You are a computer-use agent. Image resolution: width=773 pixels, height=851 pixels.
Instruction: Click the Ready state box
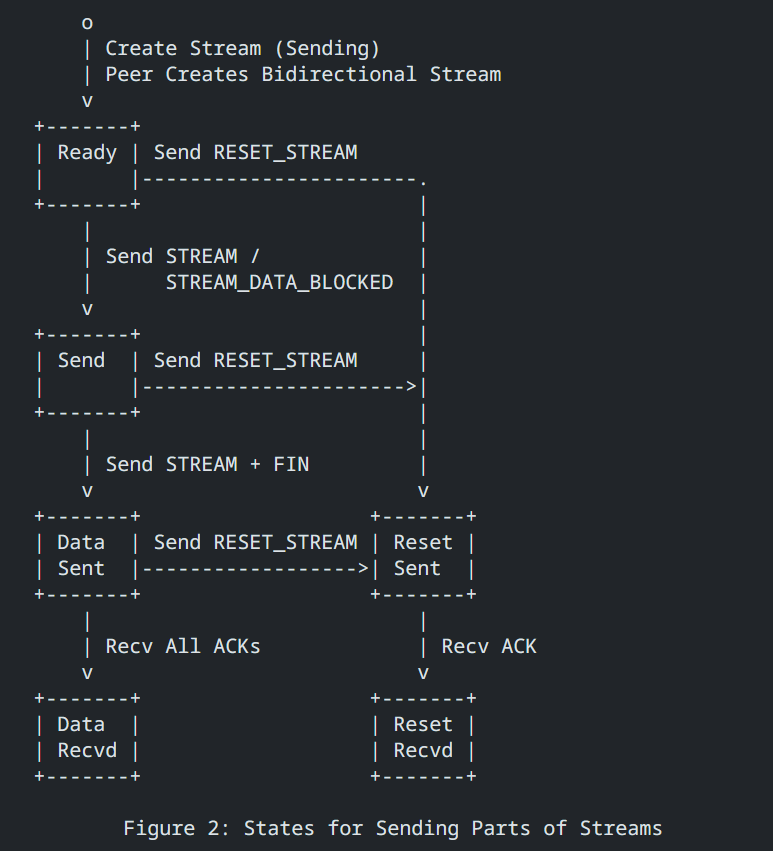pos(86,153)
